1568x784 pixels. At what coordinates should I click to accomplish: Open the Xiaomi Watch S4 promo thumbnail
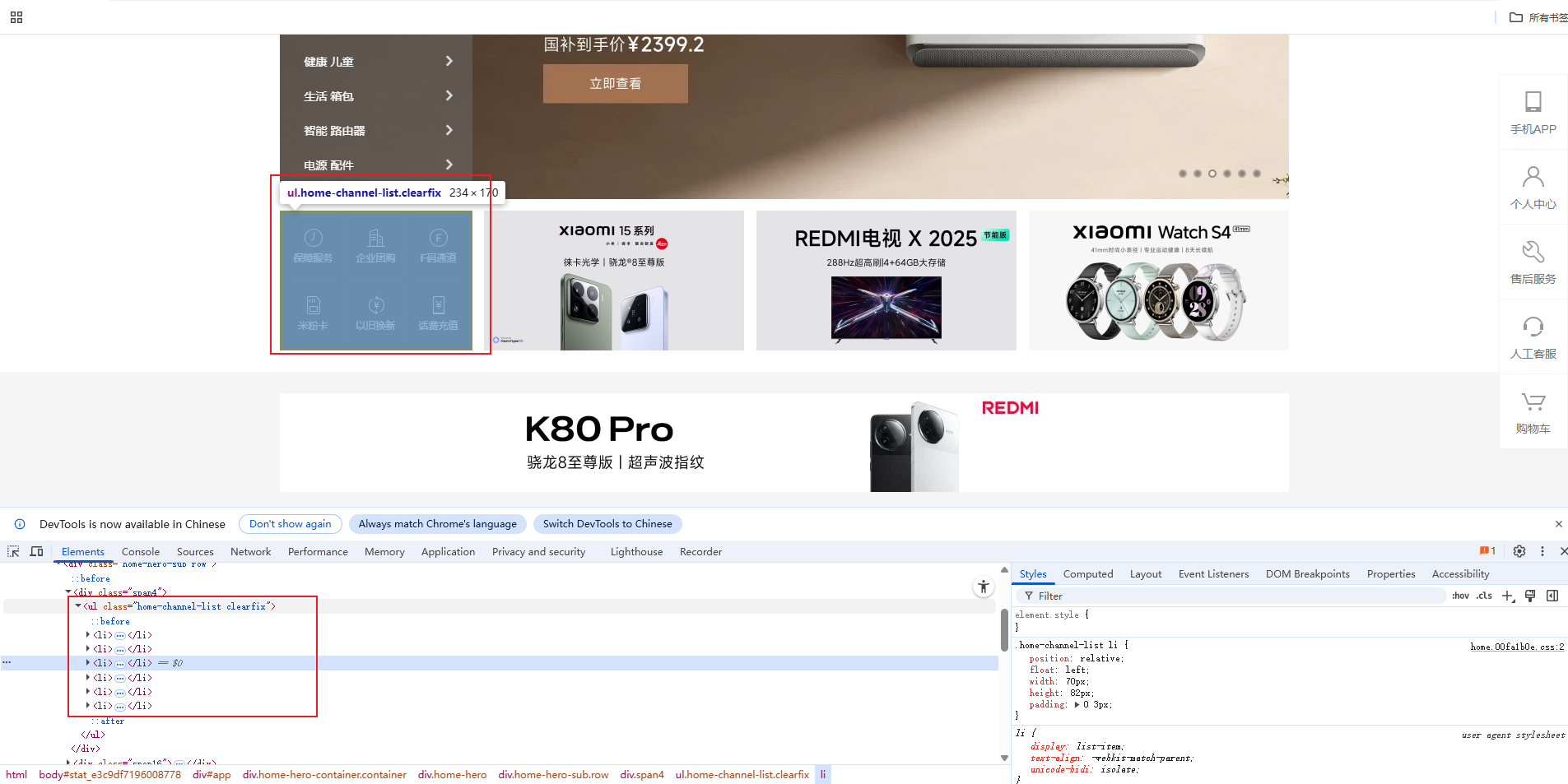[1159, 281]
